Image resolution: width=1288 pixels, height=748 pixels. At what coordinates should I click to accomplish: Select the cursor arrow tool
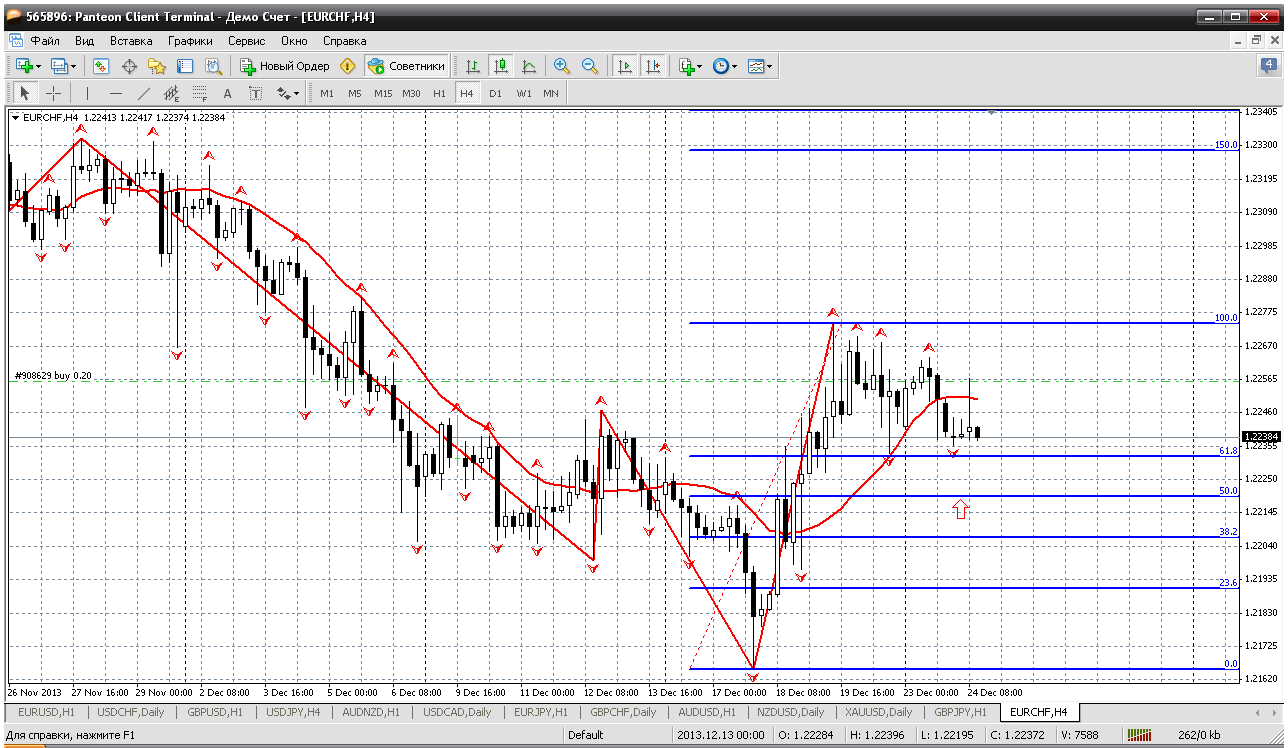25,93
